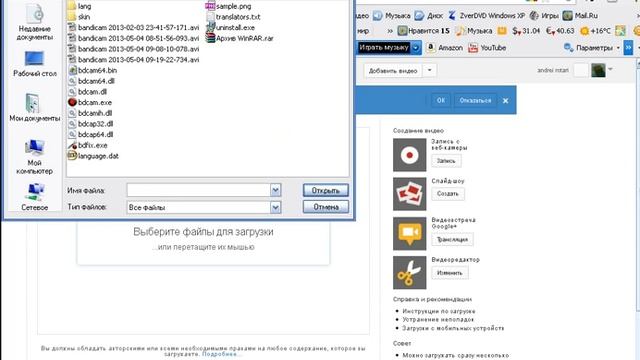640x360 pixels.
Task: Click the Игры bookmark icon
Action: coord(534,16)
